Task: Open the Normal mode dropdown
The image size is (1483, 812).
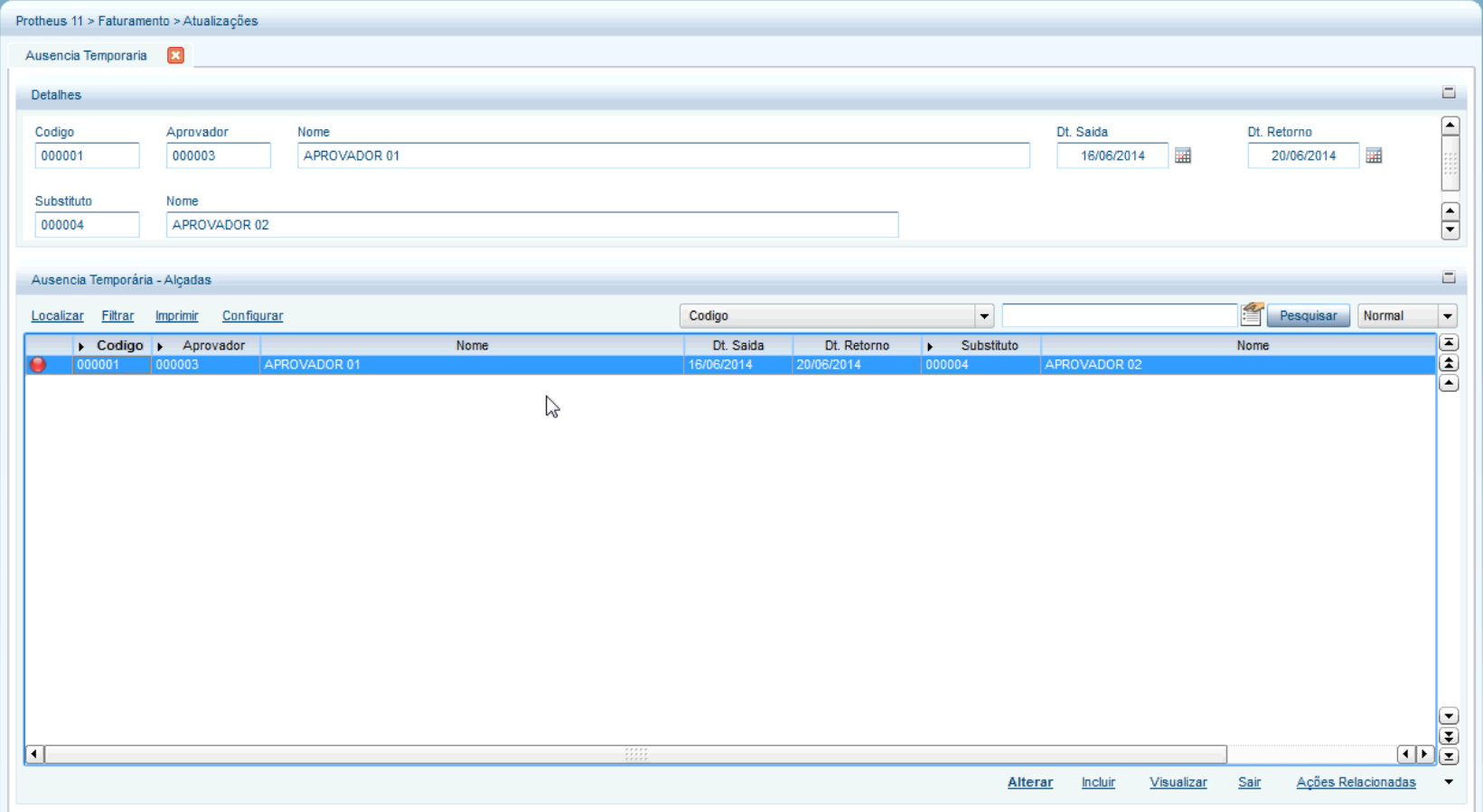Action: point(1448,316)
